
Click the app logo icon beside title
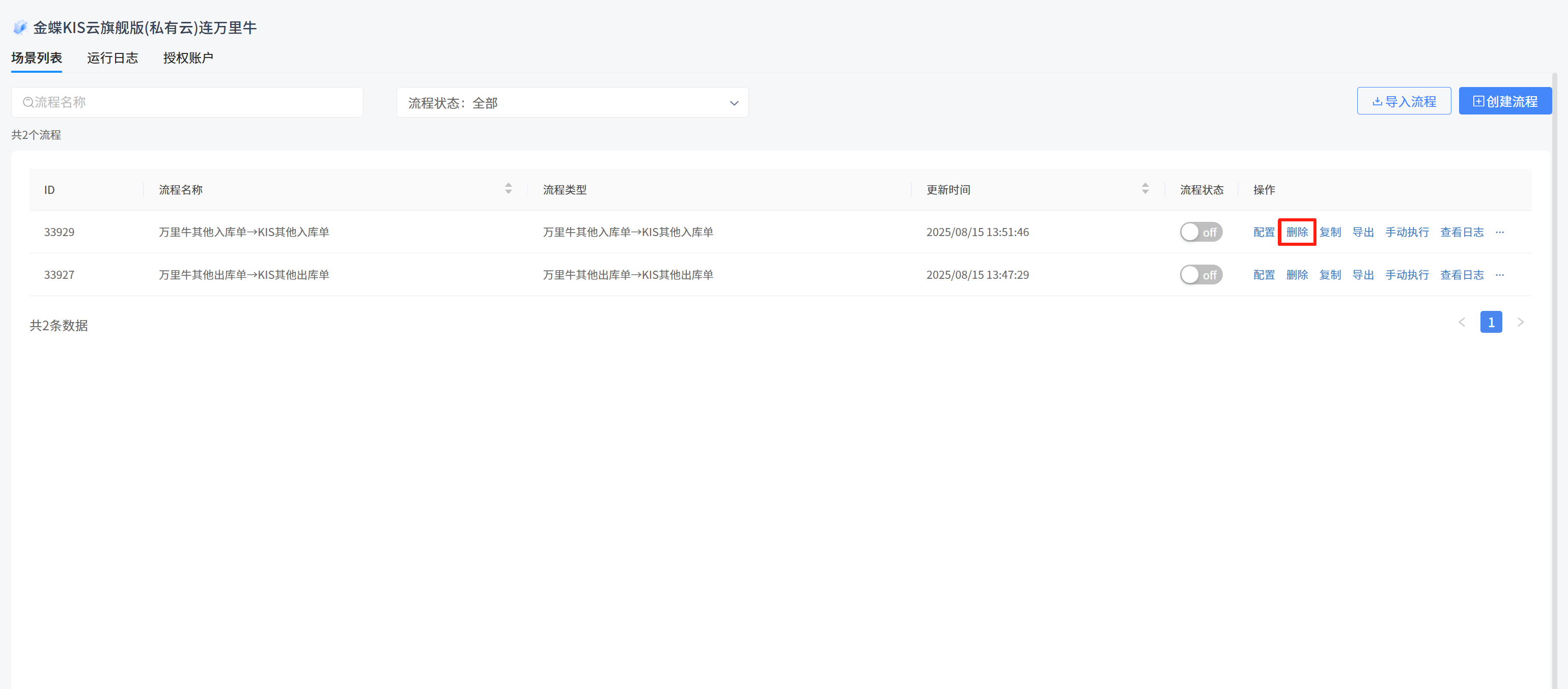[x=20, y=27]
